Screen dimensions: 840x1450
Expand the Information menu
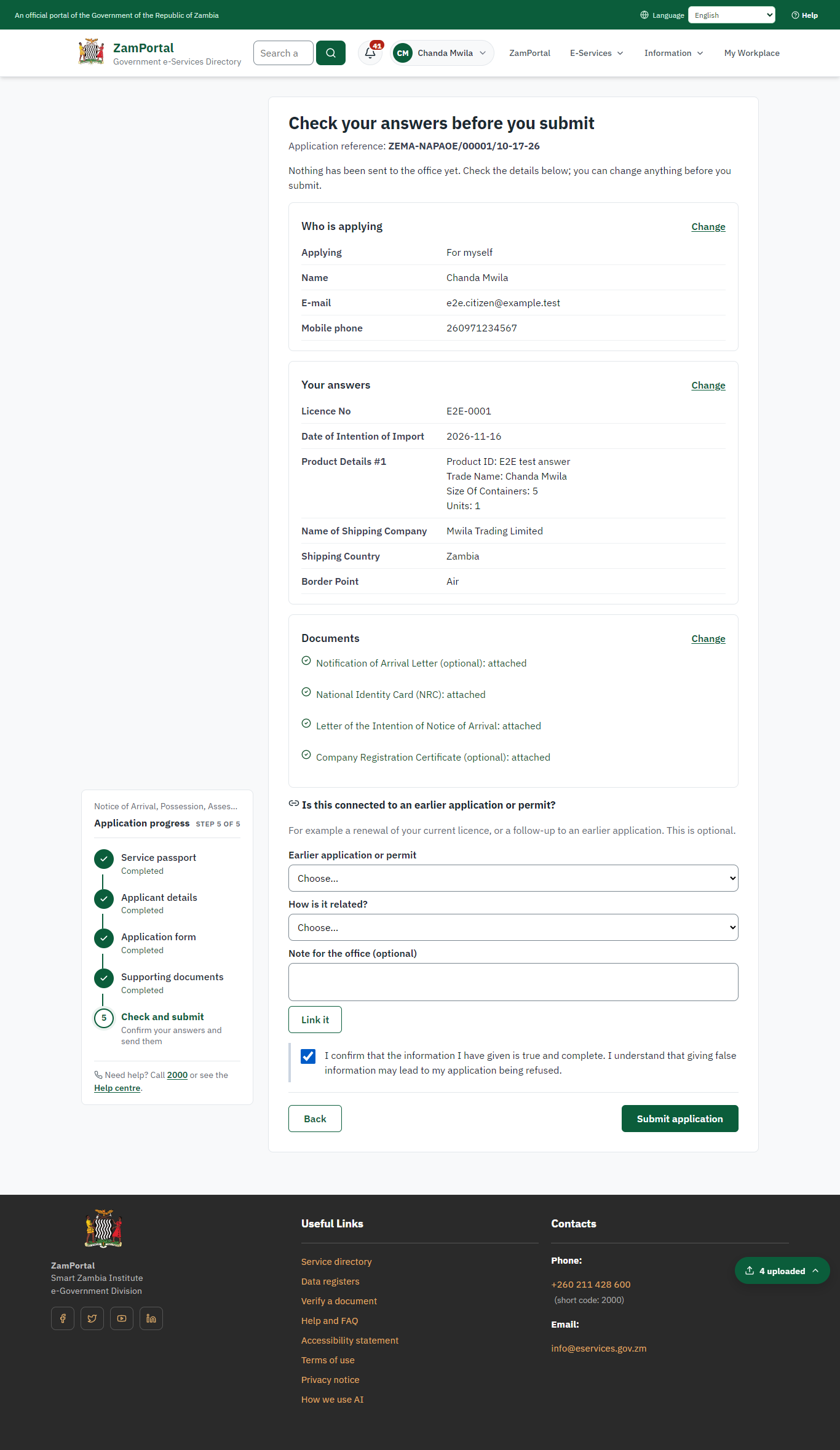click(x=673, y=53)
